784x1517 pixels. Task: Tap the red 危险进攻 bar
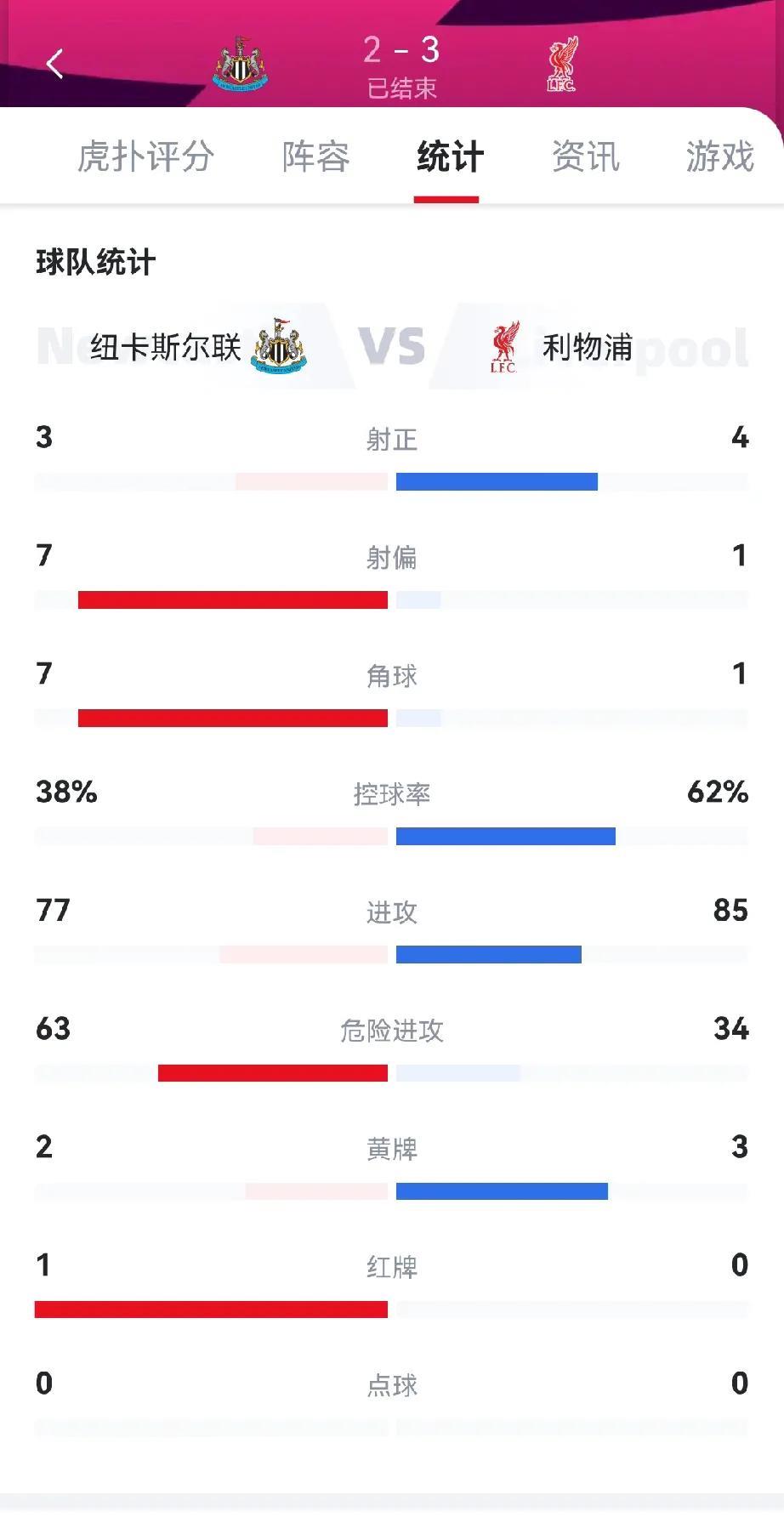(x=272, y=1073)
